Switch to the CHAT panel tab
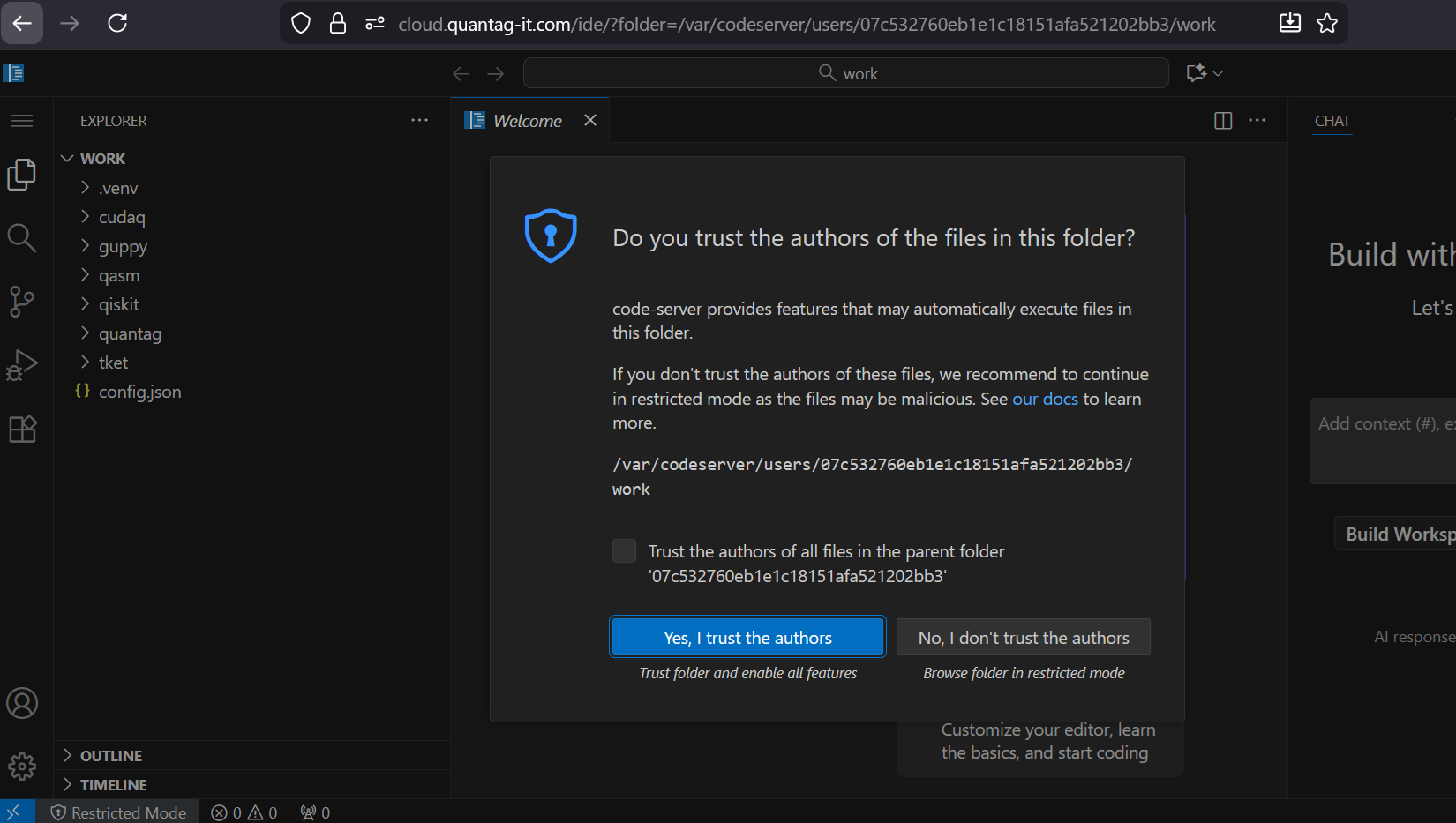Screen dimensions: 1456x823 1332,121
